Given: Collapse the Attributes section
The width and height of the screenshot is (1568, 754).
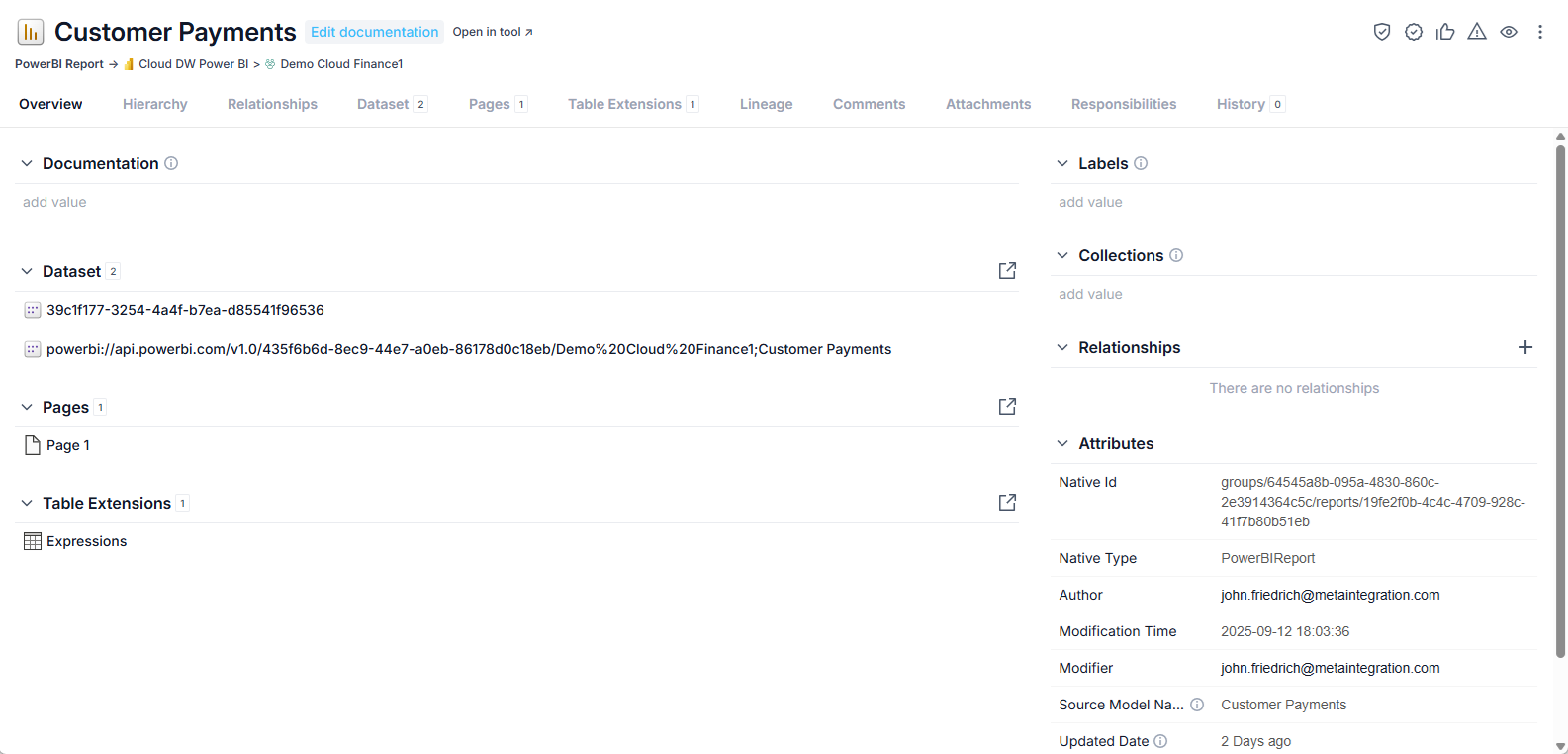Looking at the screenshot, I should click(1062, 443).
